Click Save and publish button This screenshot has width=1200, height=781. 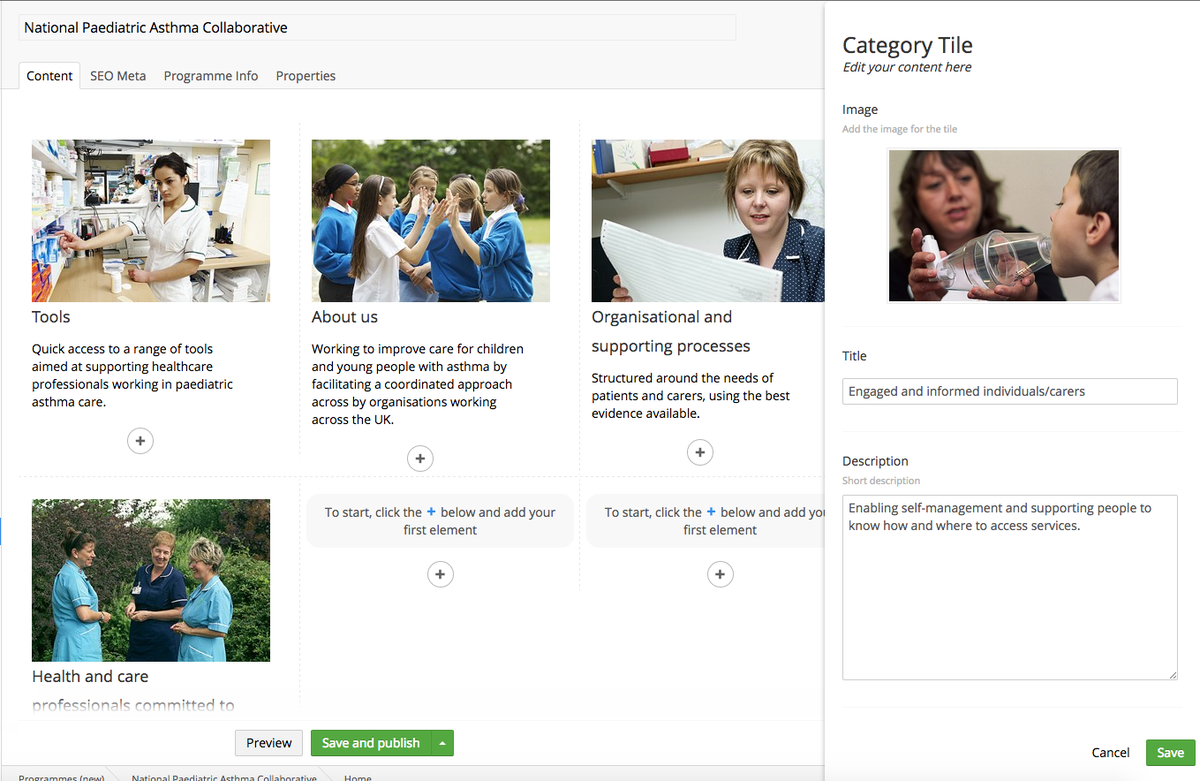(371, 743)
